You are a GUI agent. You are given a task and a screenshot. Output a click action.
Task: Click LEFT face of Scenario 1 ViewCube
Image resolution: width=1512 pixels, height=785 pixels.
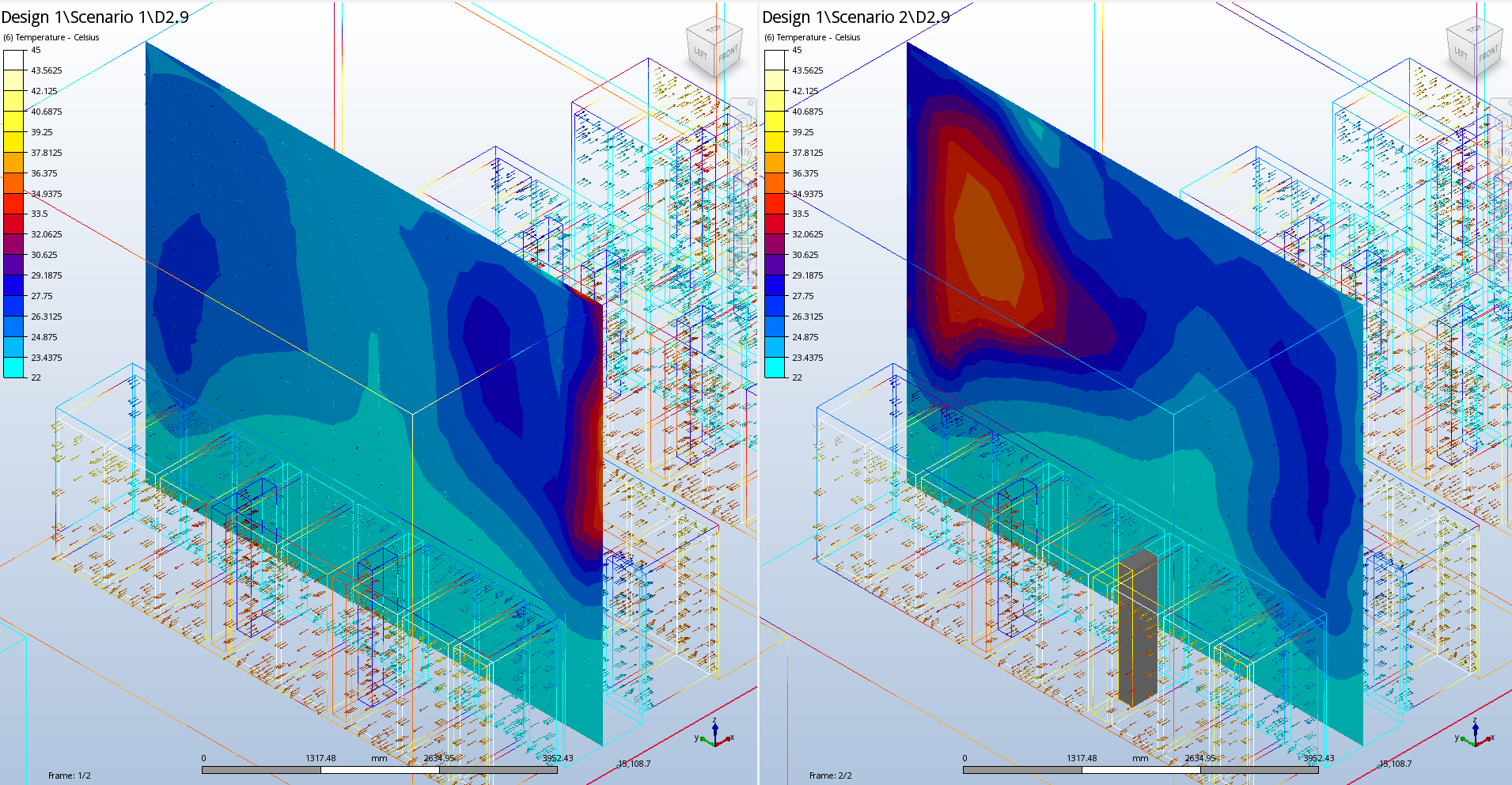tap(701, 53)
